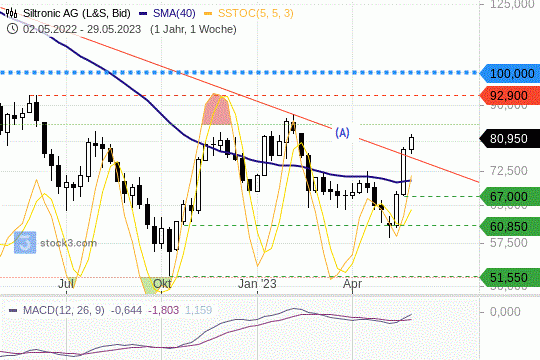Click the Jan '23 time axis marker
This screenshot has height=360, width=540.
(257, 284)
